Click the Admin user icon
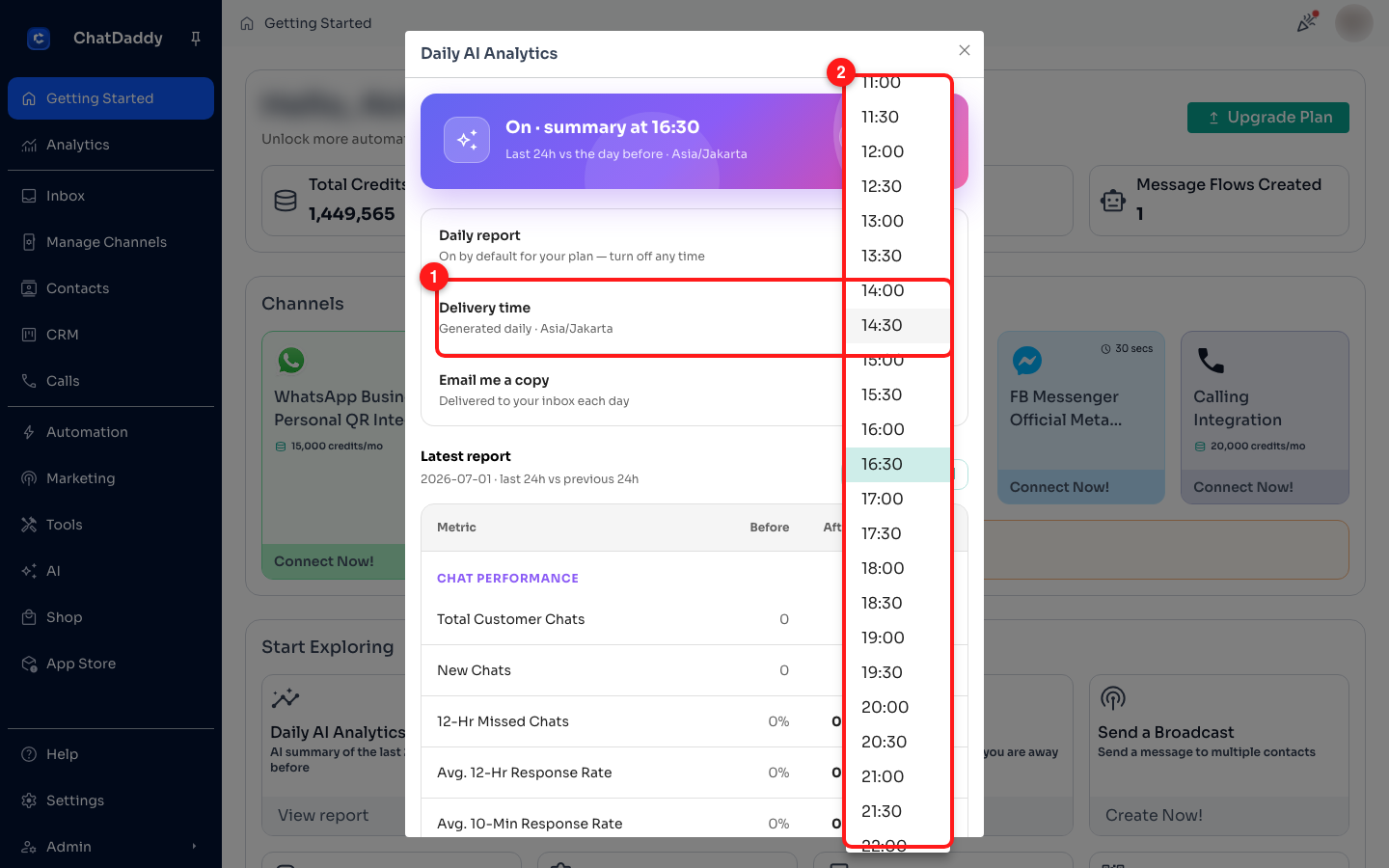The width and height of the screenshot is (1389, 868). 29,847
